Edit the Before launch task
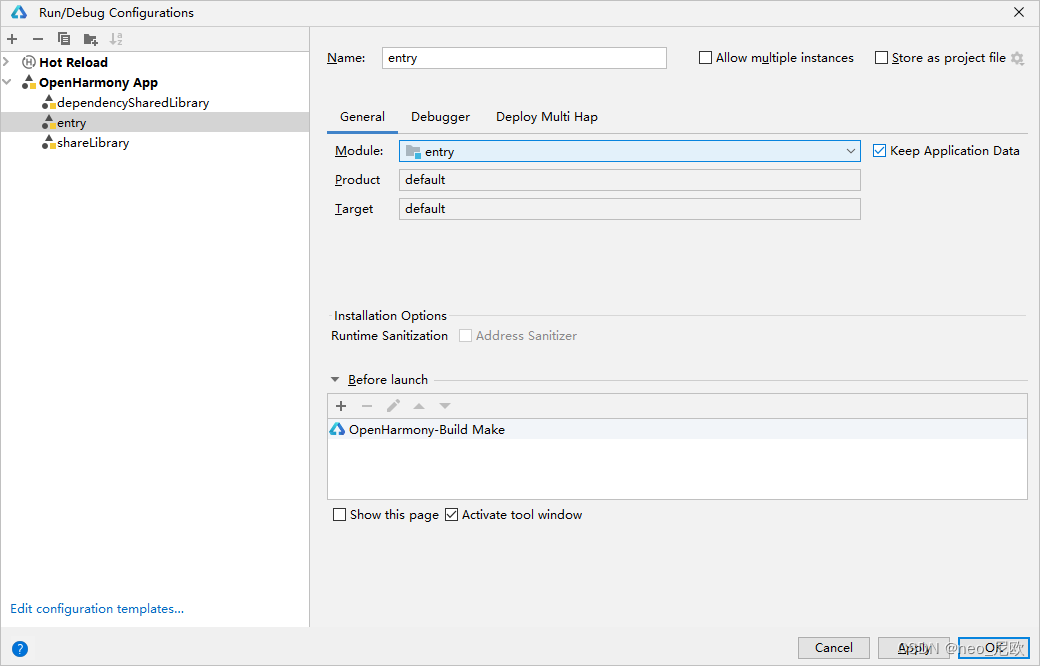1040x666 pixels. pyautogui.click(x=393, y=406)
